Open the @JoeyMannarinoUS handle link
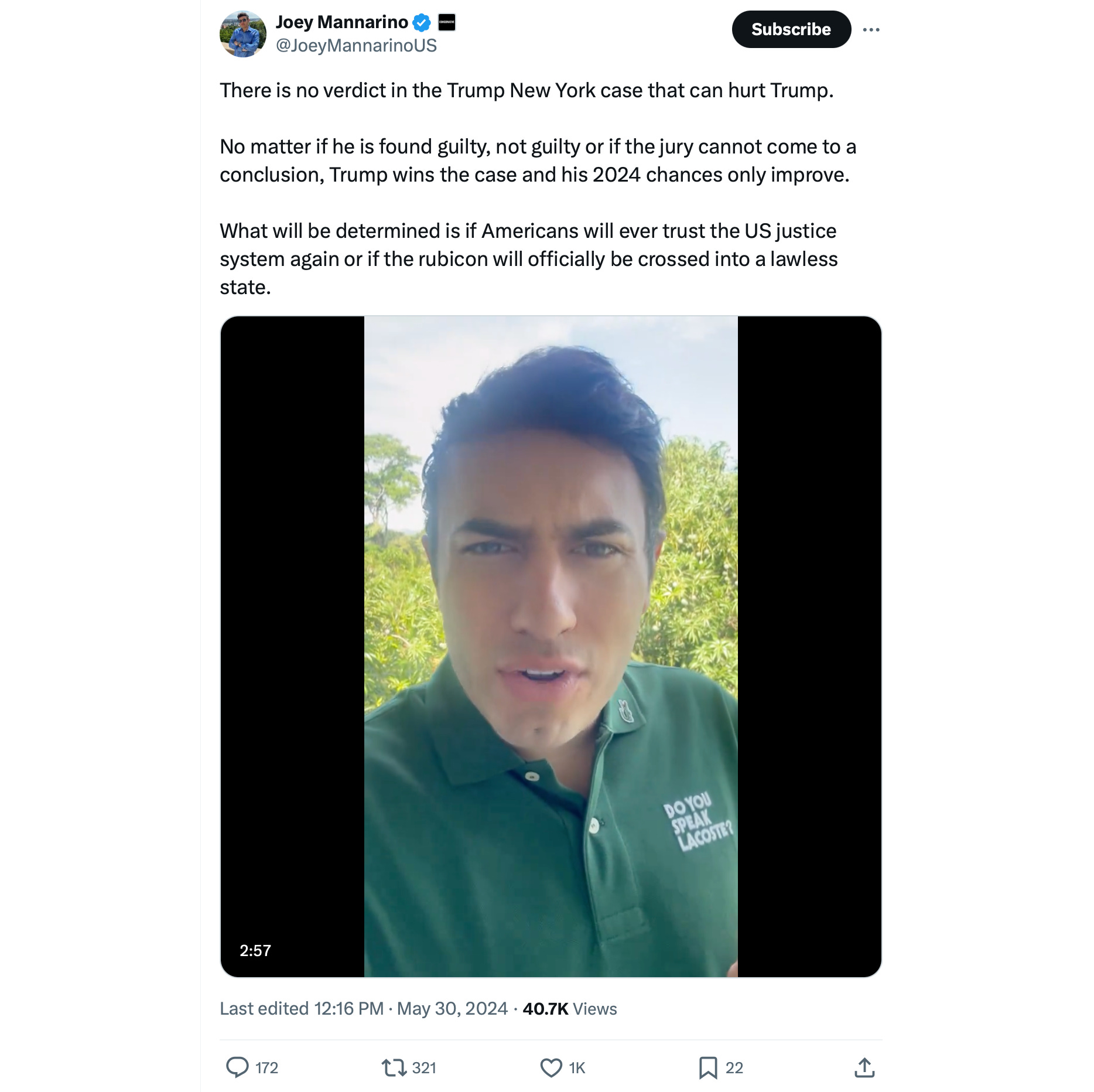Image resolution: width=1094 pixels, height=1092 pixels. [x=356, y=46]
